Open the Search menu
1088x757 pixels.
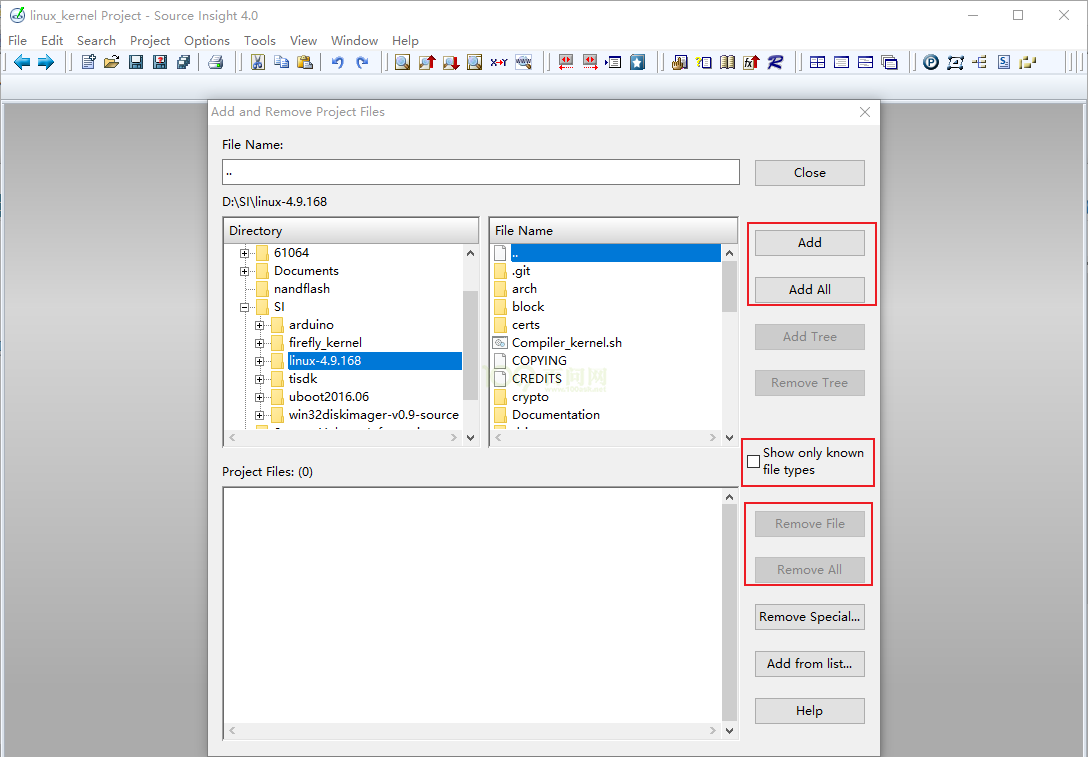[x=96, y=40]
